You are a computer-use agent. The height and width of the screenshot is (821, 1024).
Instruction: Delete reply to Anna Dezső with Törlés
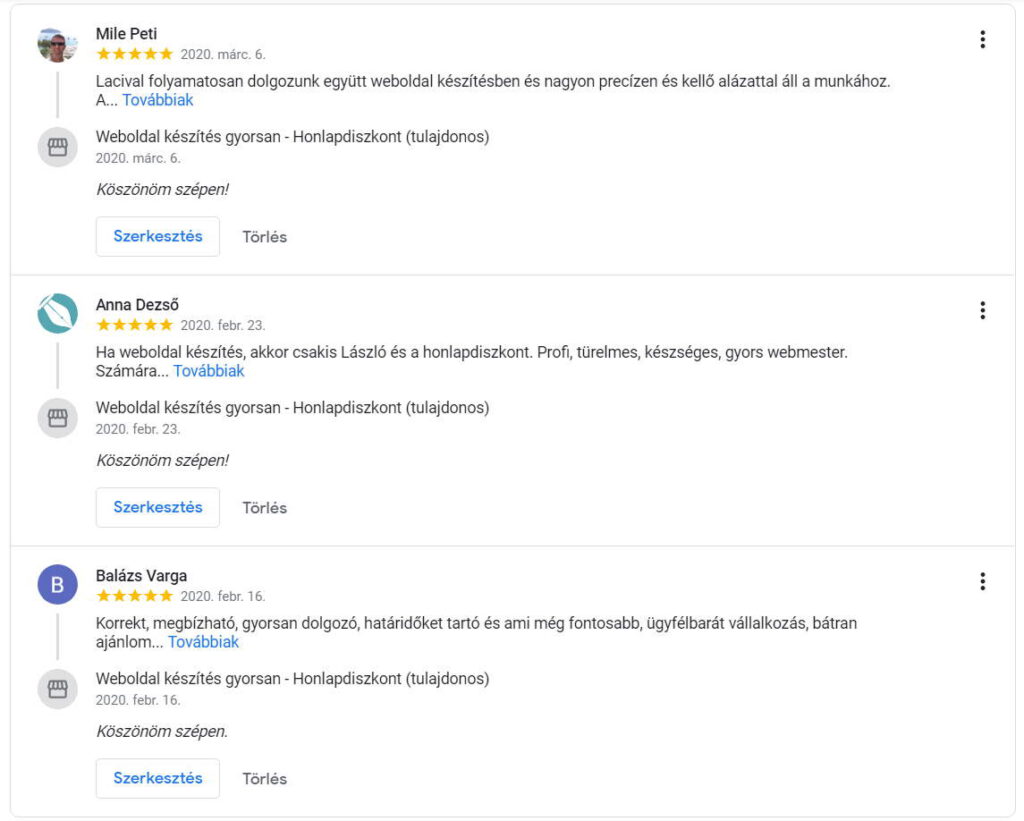coord(264,508)
